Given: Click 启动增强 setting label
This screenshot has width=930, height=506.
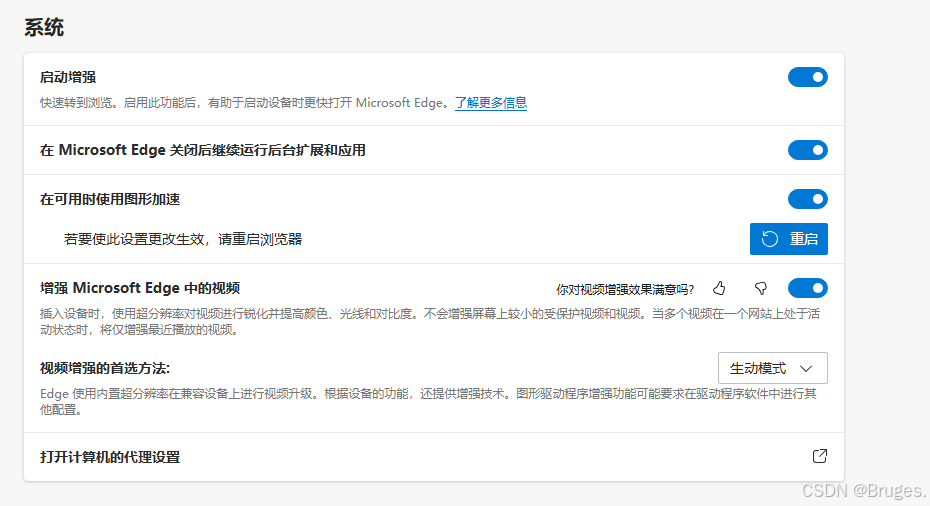Looking at the screenshot, I should (x=68, y=77).
